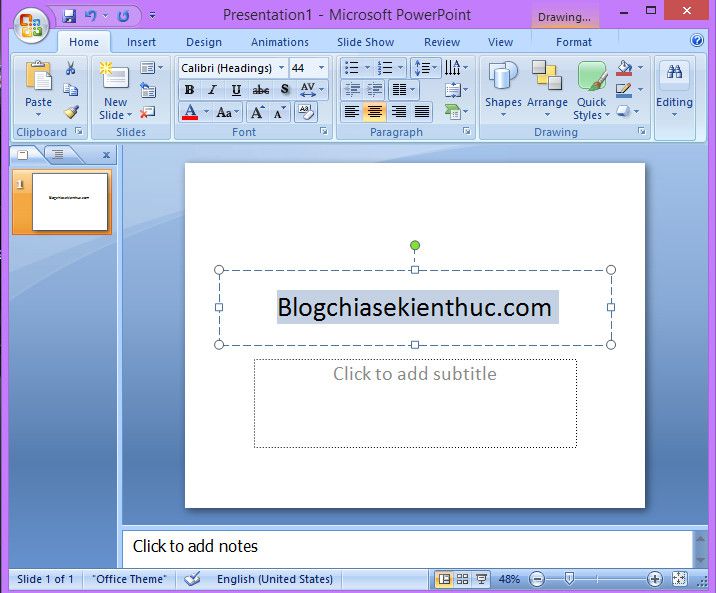The image size is (716, 593).
Task: Toggle bold on the selected title
Action: point(190,89)
